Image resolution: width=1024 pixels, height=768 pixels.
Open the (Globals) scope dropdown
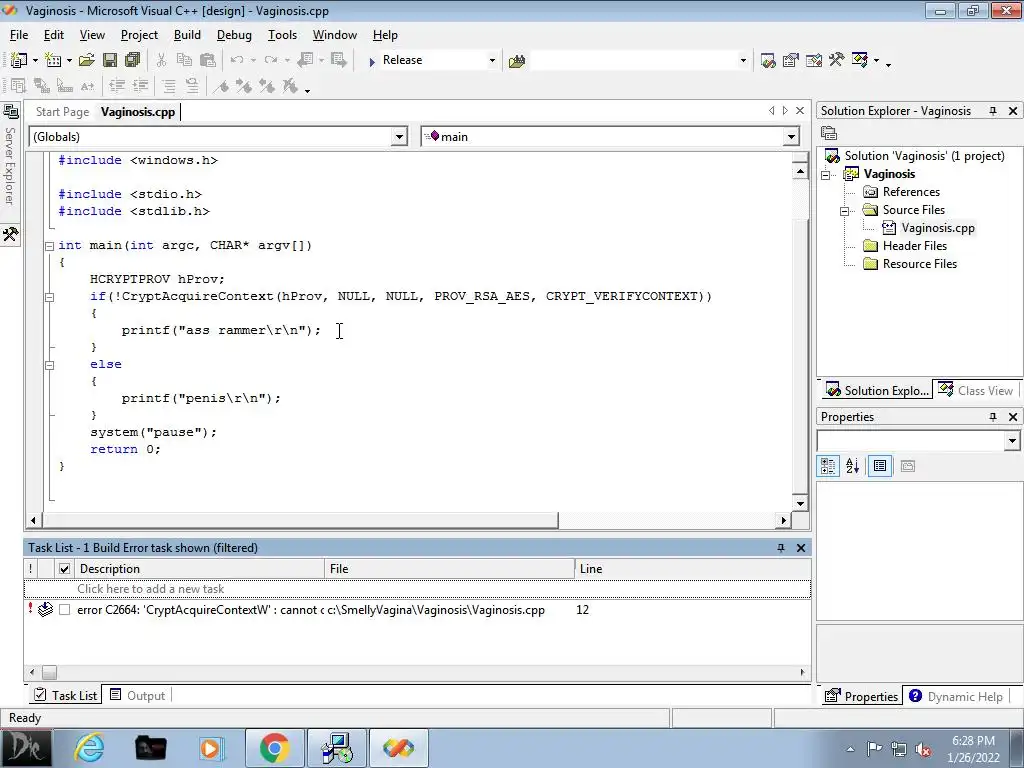[x=398, y=136]
